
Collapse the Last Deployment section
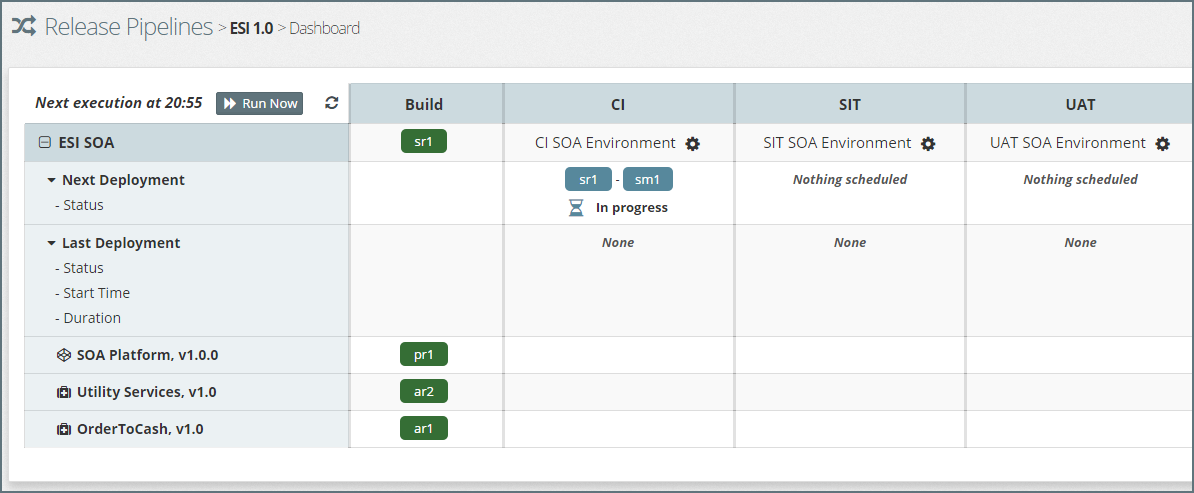pos(51,244)
